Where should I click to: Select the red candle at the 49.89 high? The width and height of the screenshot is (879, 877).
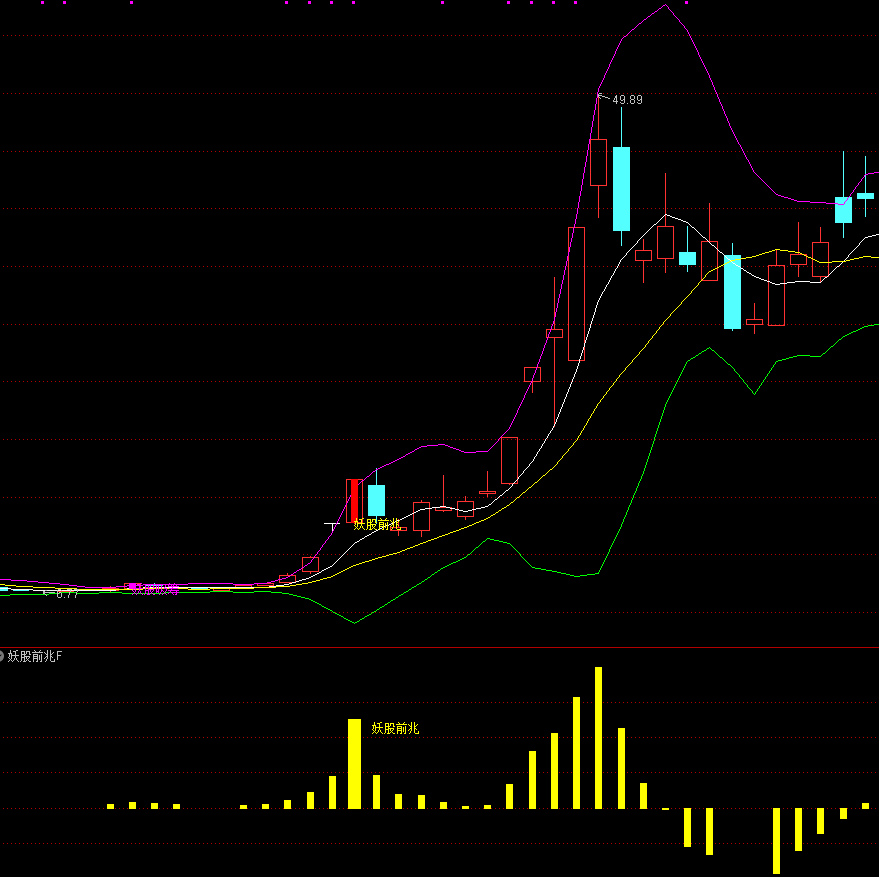598,162
